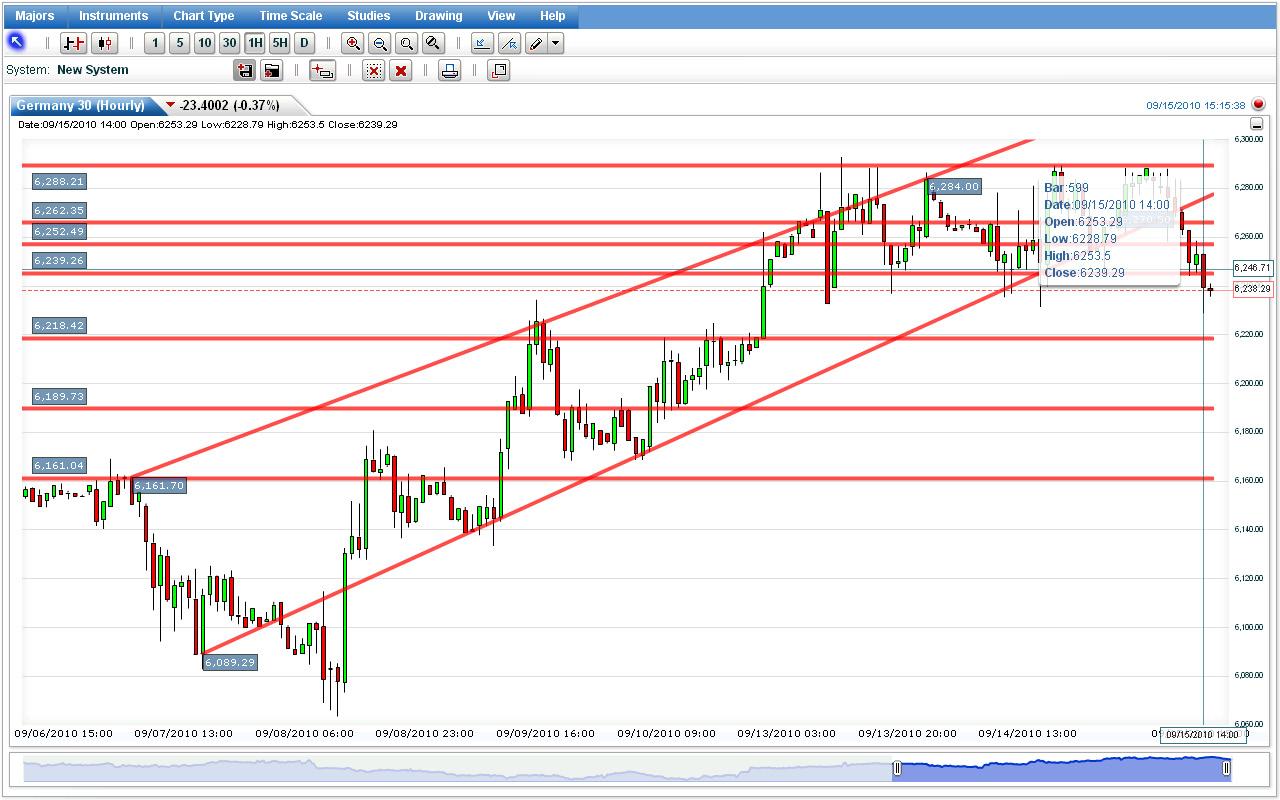The width and height of the screenshot is (1280, 800).
Task: Click the plain magnifier zoom icon
Action: tap(406, 43)
